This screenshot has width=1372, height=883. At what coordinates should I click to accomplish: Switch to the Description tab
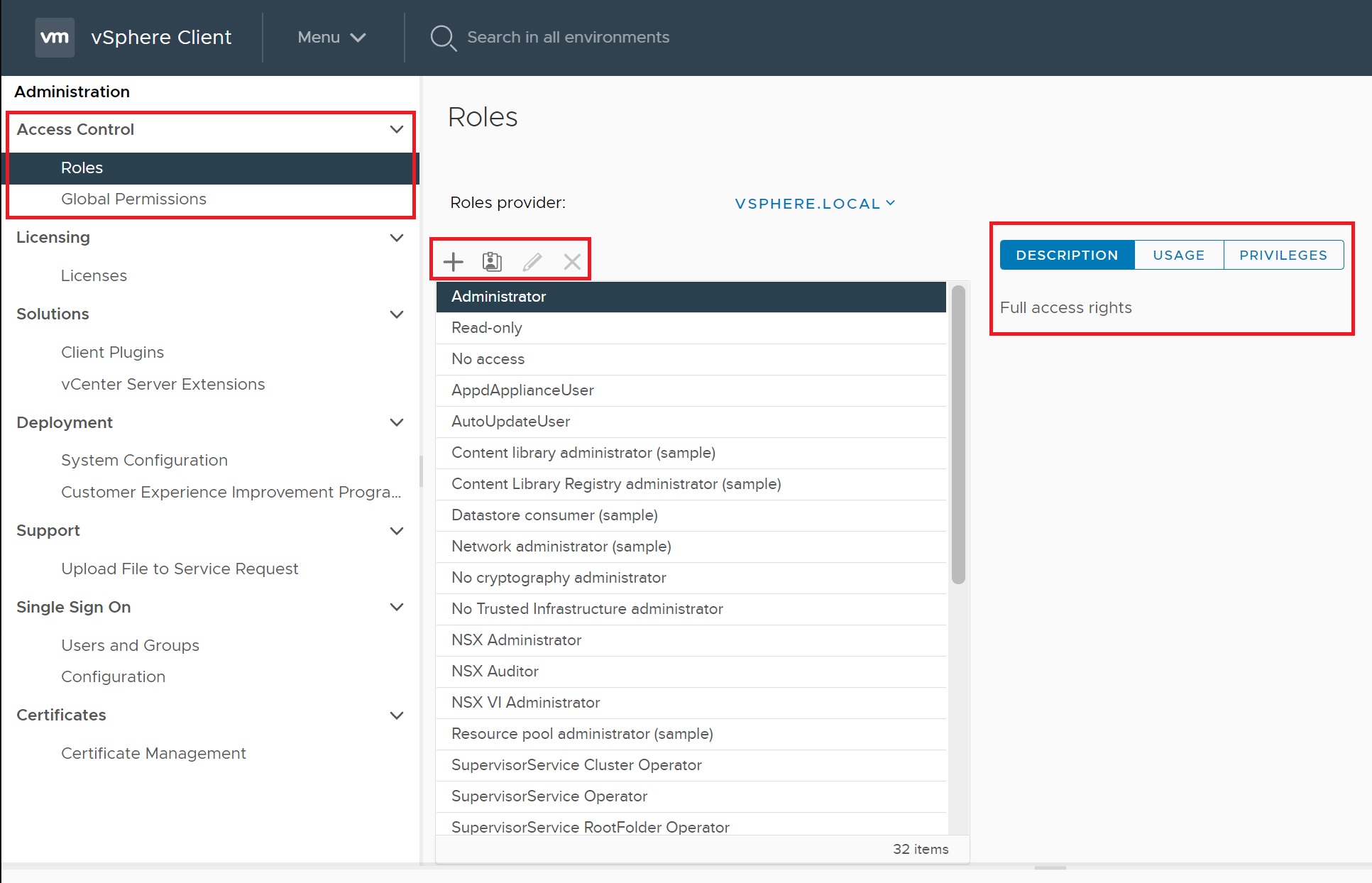(x=1067, y=255)
